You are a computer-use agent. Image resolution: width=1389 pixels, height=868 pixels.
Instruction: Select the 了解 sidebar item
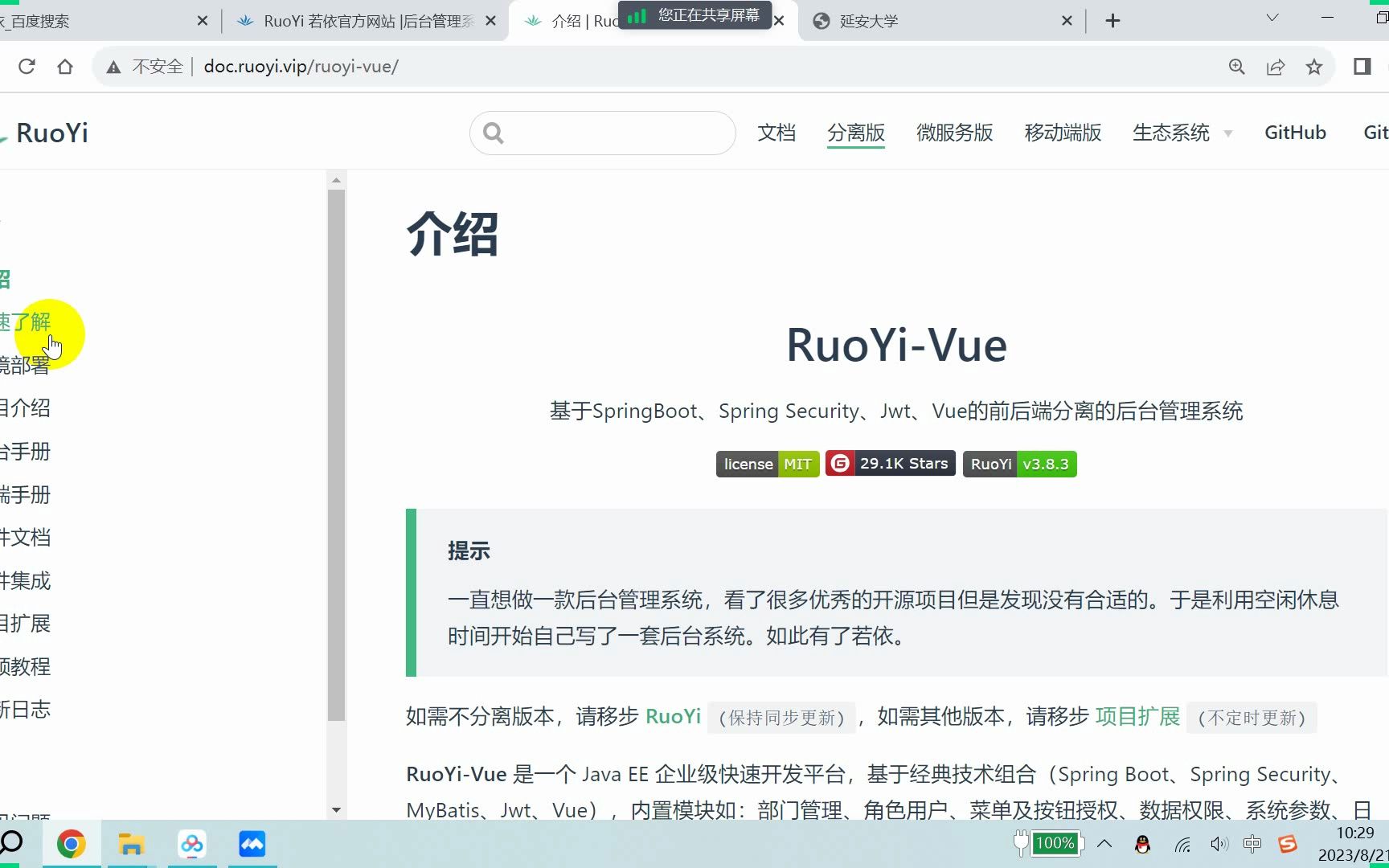point(26,322)
